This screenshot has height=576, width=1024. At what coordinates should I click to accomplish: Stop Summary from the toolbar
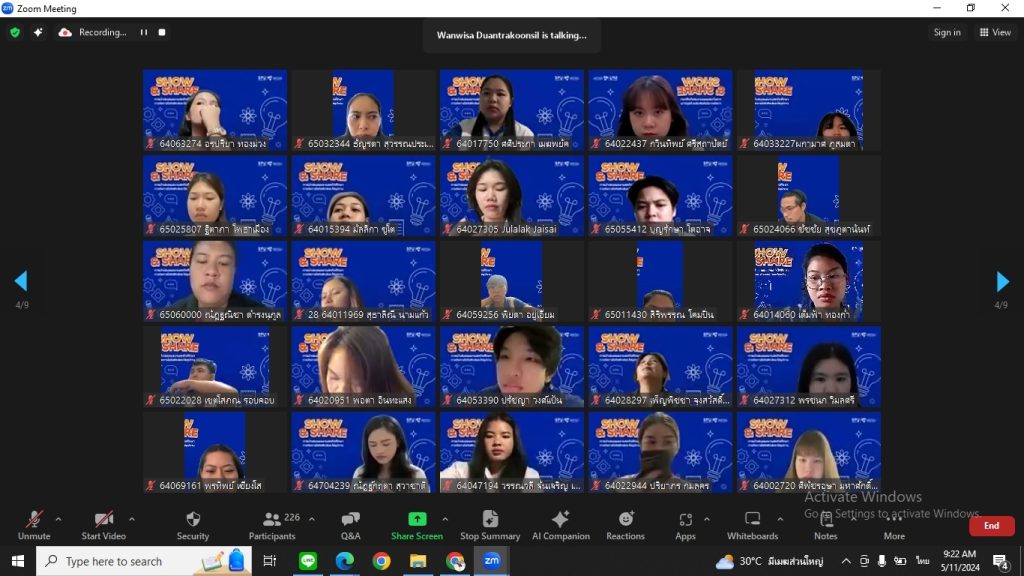pos(490,525)
